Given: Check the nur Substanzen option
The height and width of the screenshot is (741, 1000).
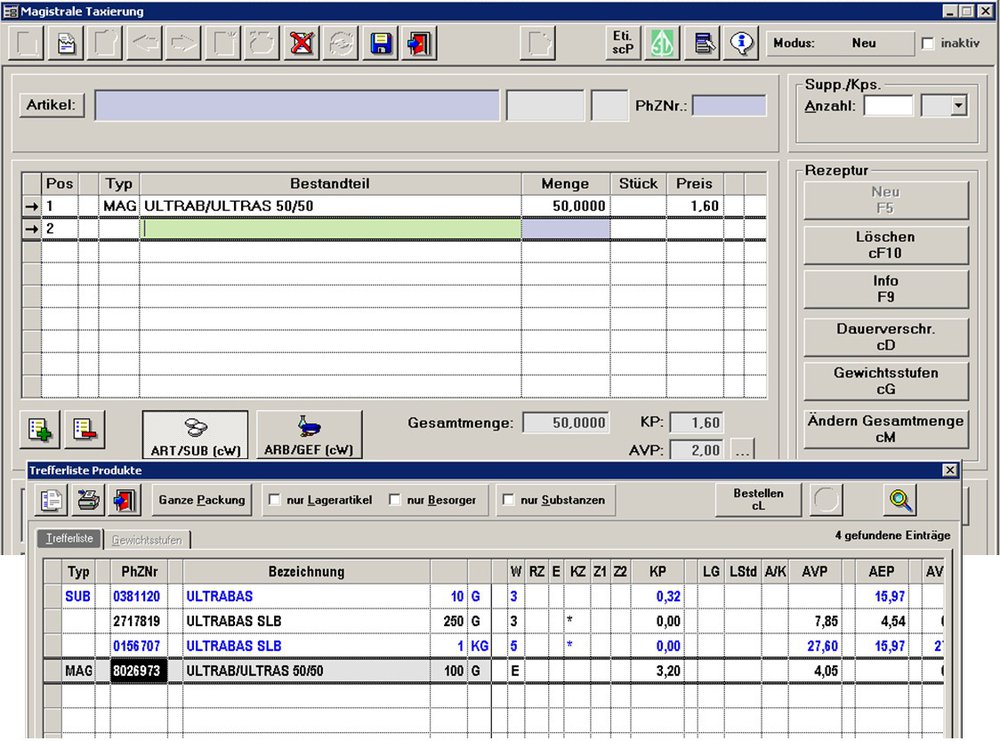Looking at the screenshot, I should click(508, 500).
